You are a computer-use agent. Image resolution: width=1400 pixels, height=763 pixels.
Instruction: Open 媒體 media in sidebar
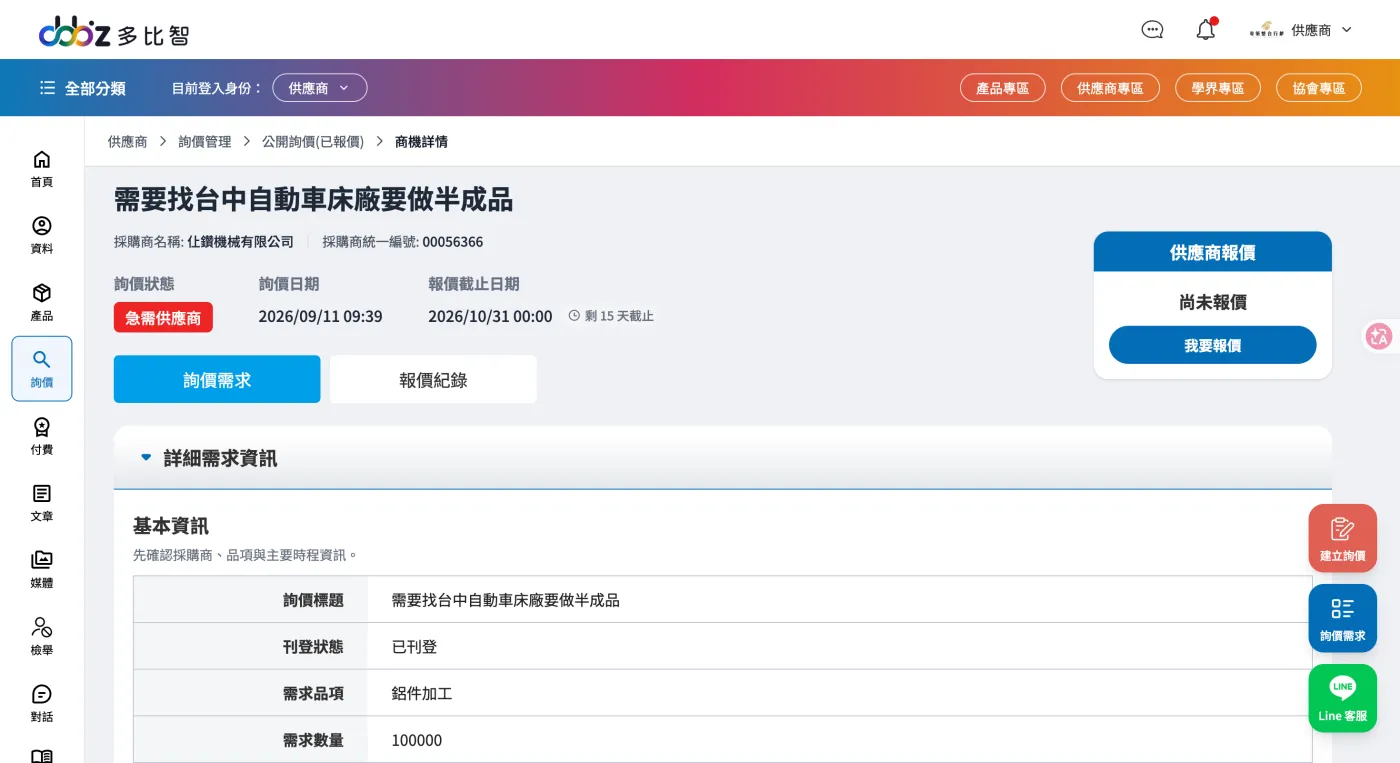point(42,570)
